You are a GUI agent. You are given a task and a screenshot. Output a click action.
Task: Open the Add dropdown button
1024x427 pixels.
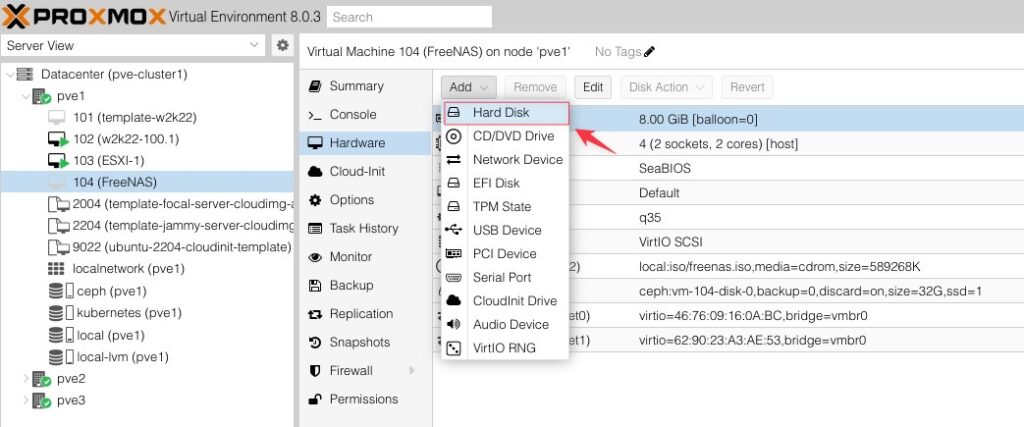(469, 87)
